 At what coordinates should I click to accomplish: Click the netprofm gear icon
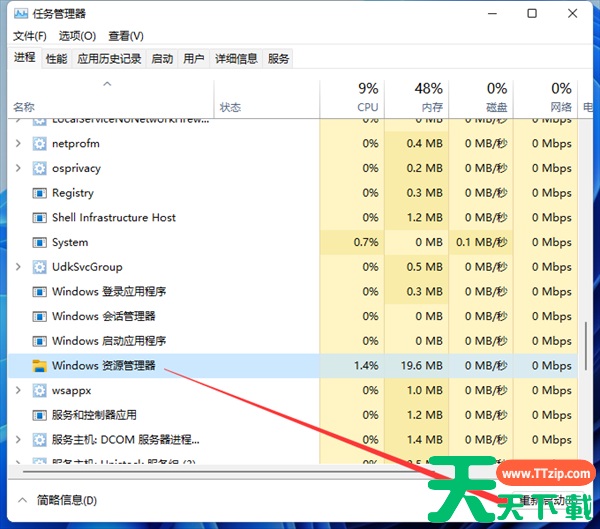pyautogui.click(x=39, y=144)
